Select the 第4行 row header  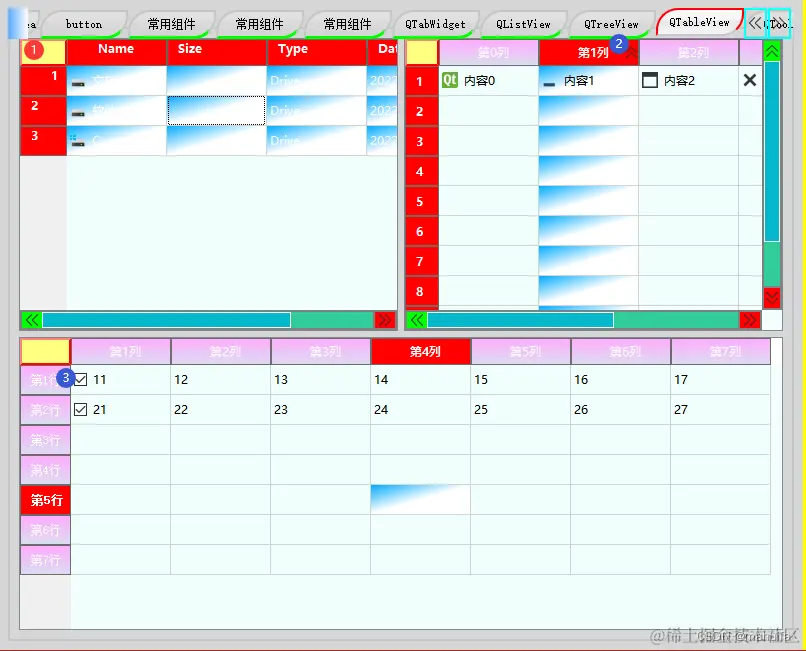pyautogui.click(x=45, y=470)
